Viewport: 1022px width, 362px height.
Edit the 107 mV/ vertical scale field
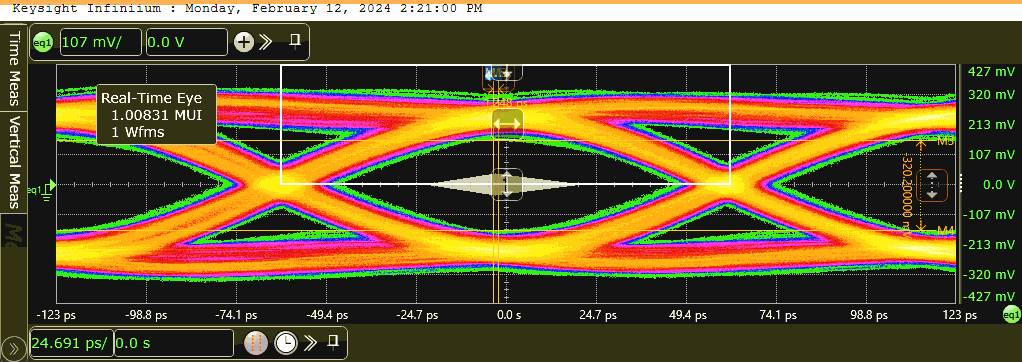[101, 43]
